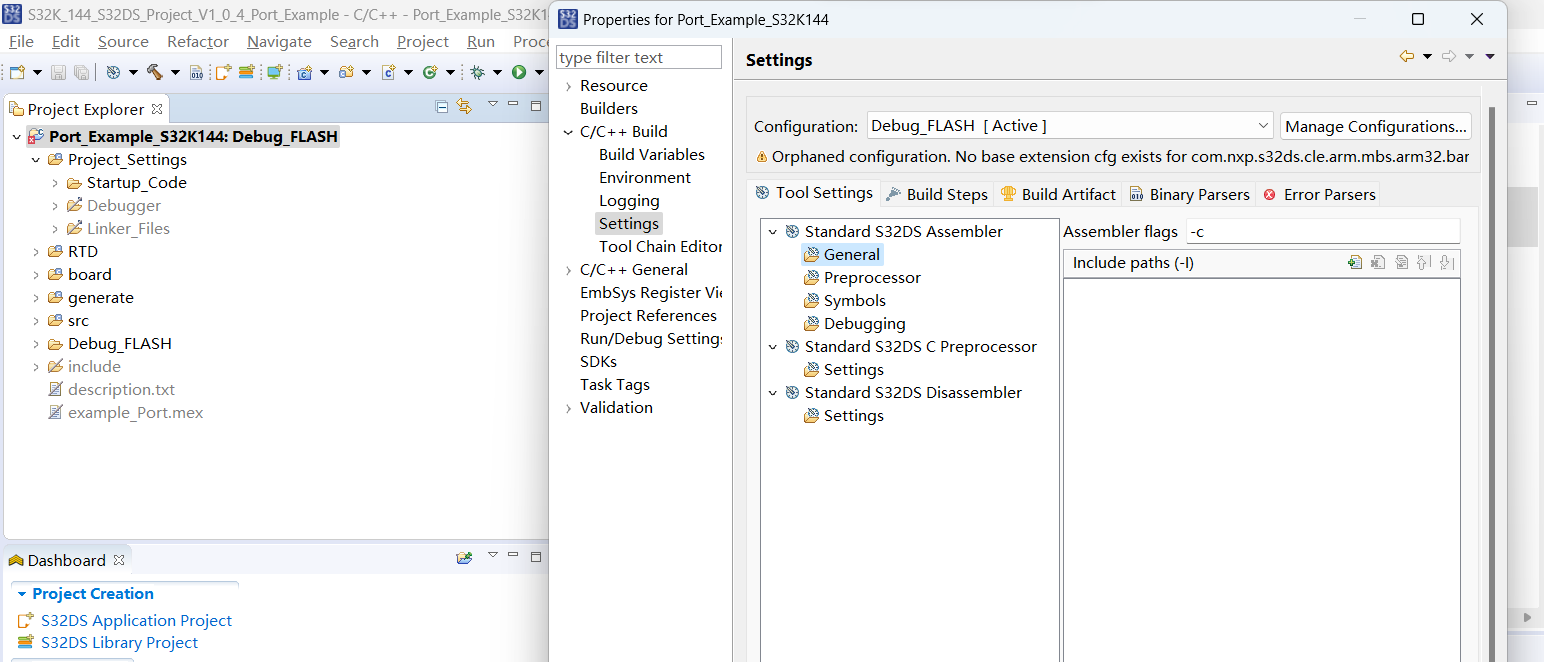Click the green Run icon
1544x662 pixels.
click(519, 72)
